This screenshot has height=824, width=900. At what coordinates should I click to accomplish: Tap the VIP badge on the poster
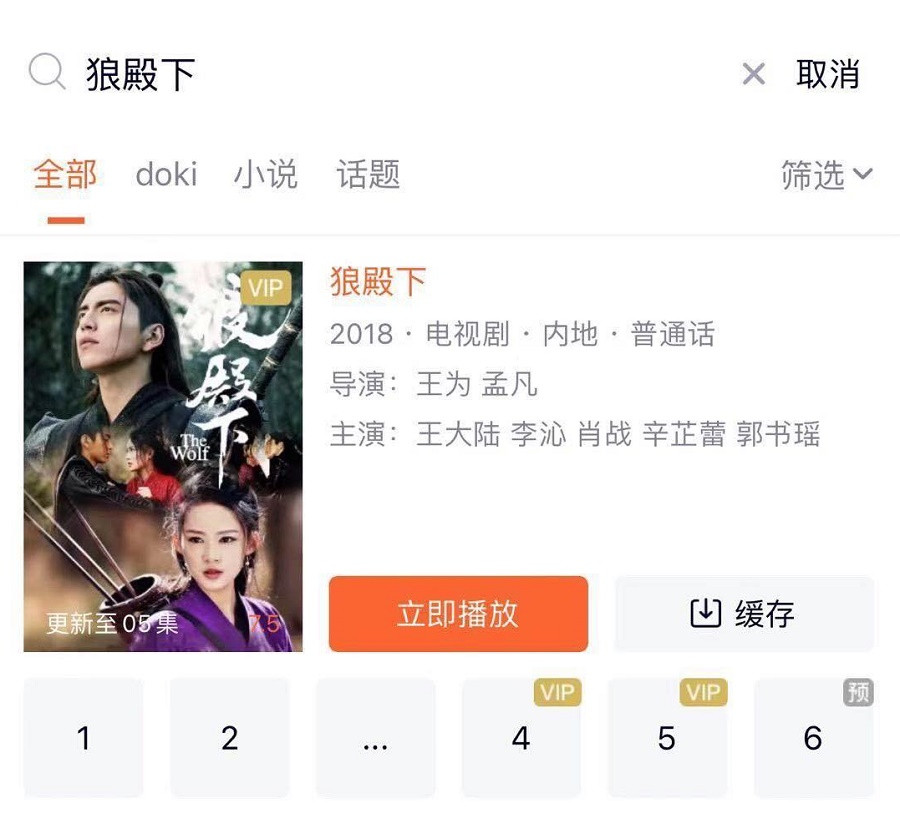coord(266,288)
